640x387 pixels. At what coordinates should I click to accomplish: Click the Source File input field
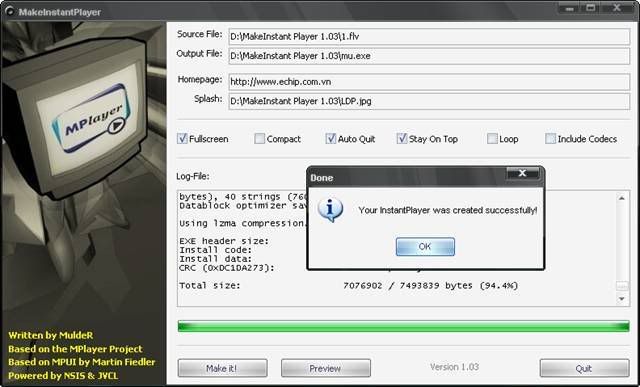(x=429, y=36)
